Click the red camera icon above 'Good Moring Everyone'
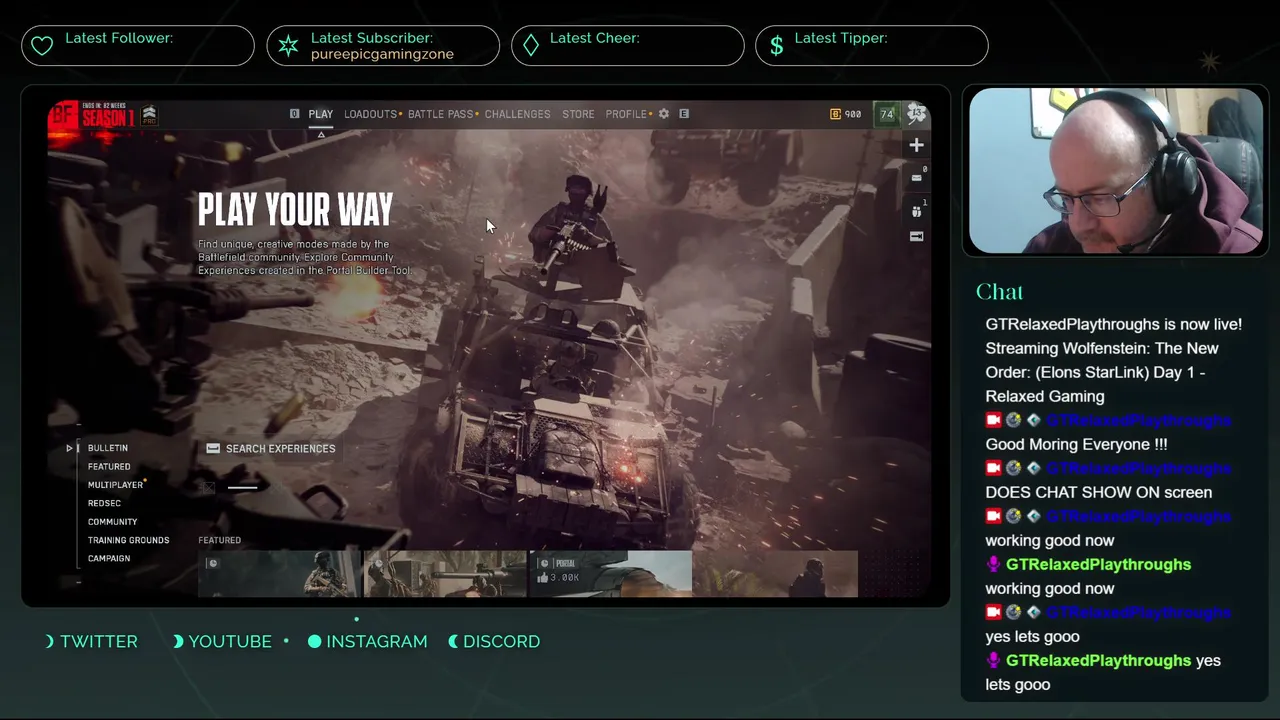 click(993, 420)
